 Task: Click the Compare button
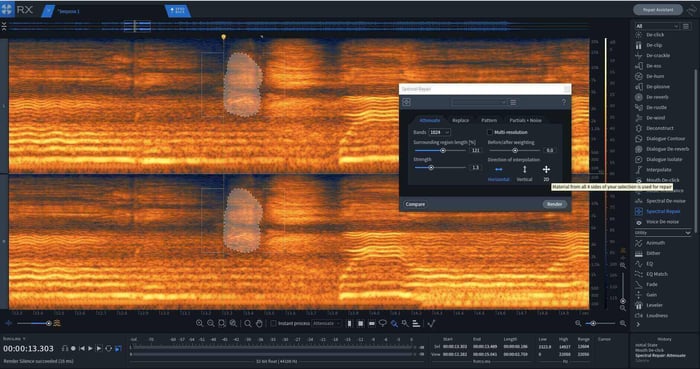[x=415, y=204]
